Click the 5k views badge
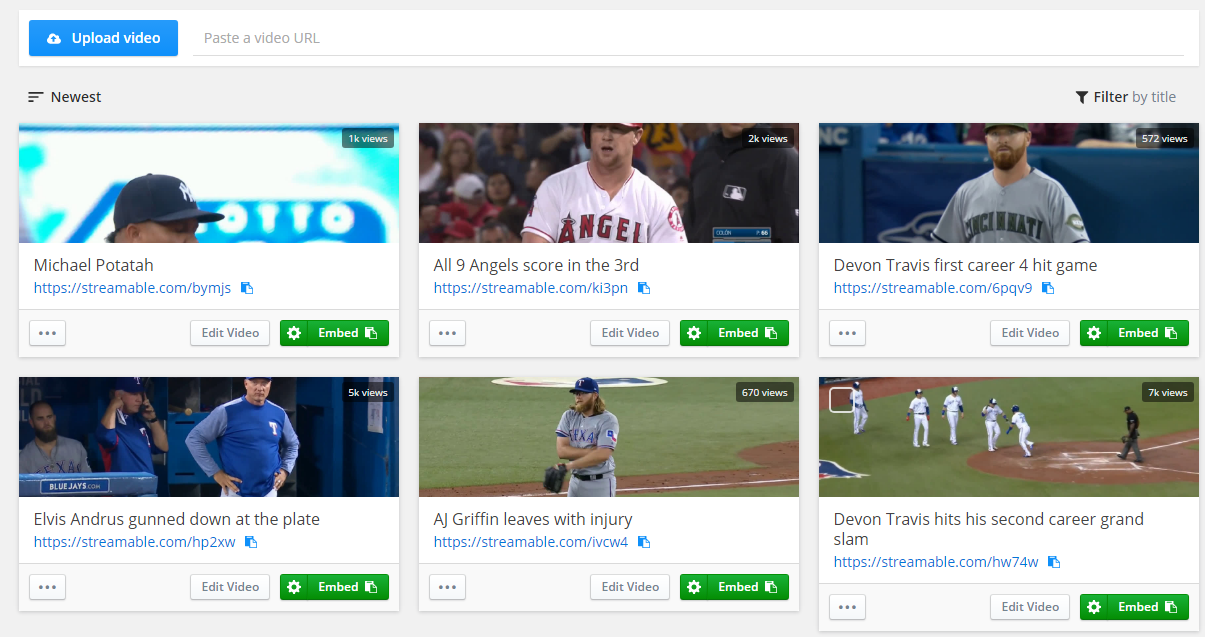 pos(368,392)
